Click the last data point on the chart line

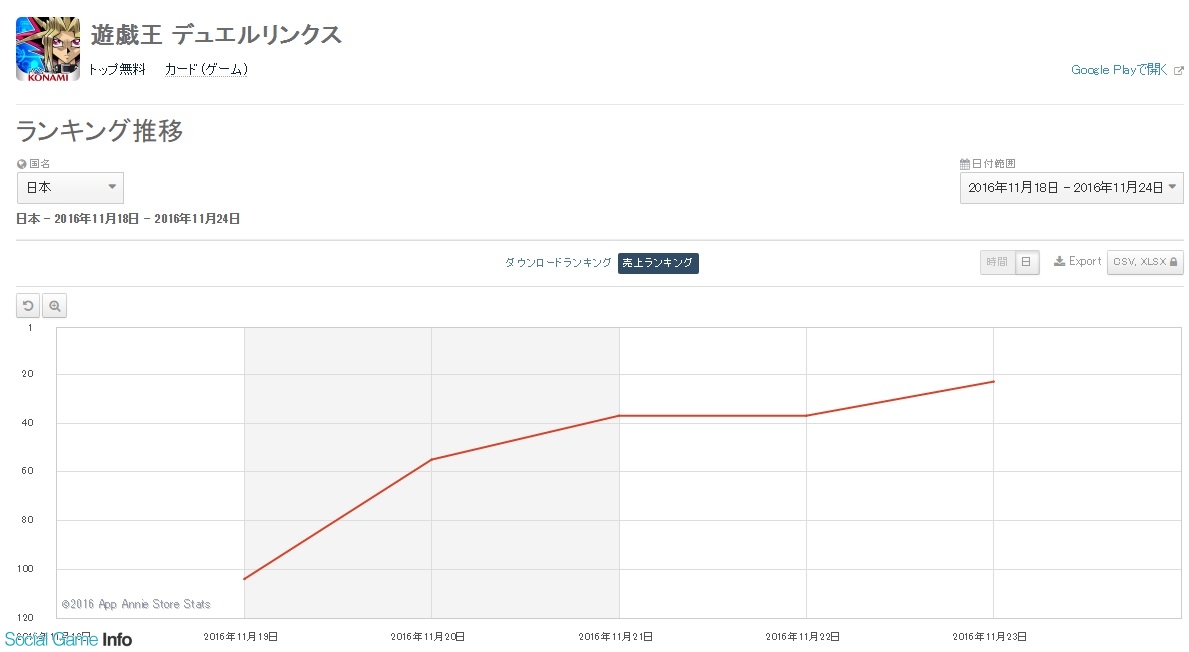[x=993, y=381]
